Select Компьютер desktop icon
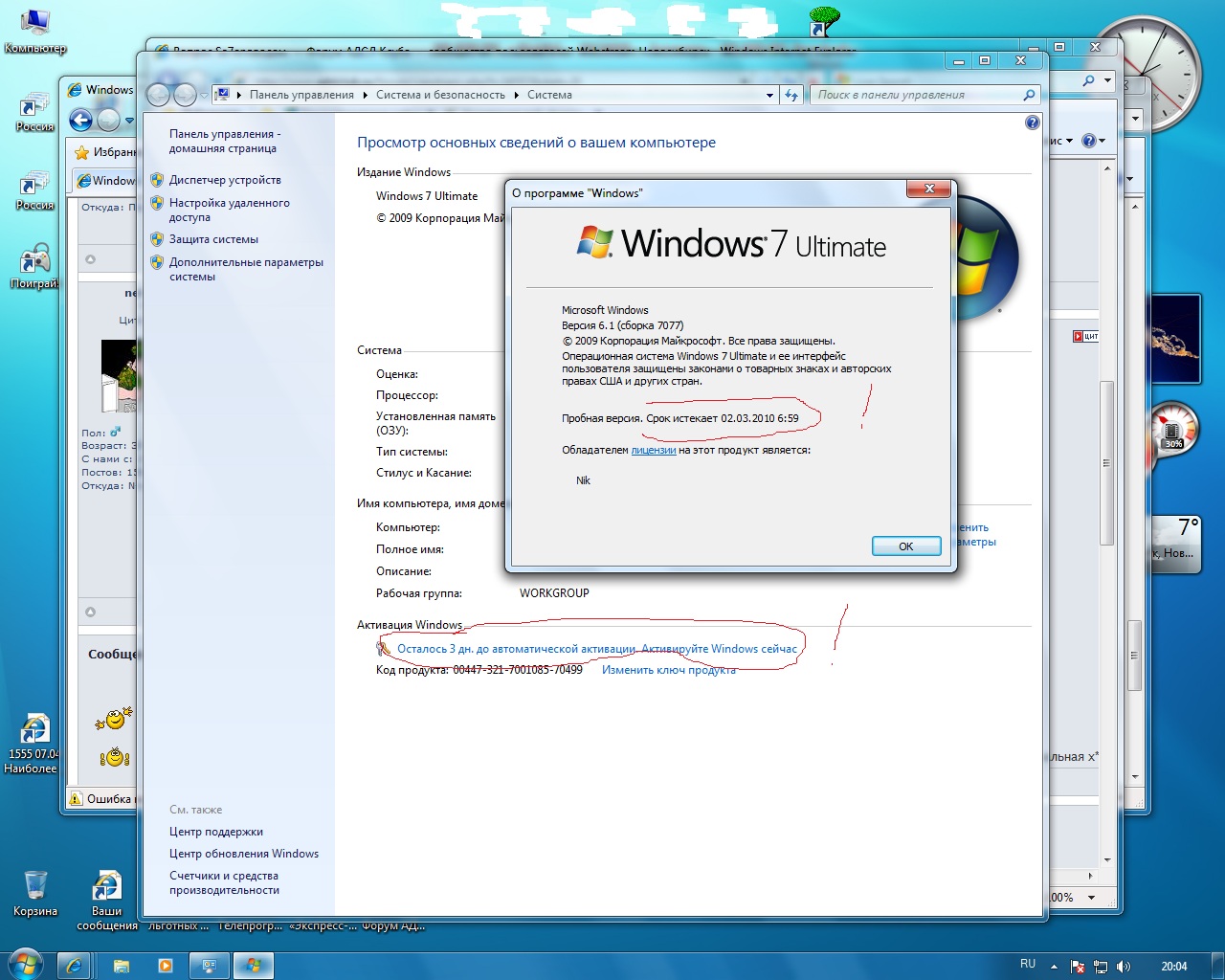This screenshot has width=1225, height=980. pos(35,32)
